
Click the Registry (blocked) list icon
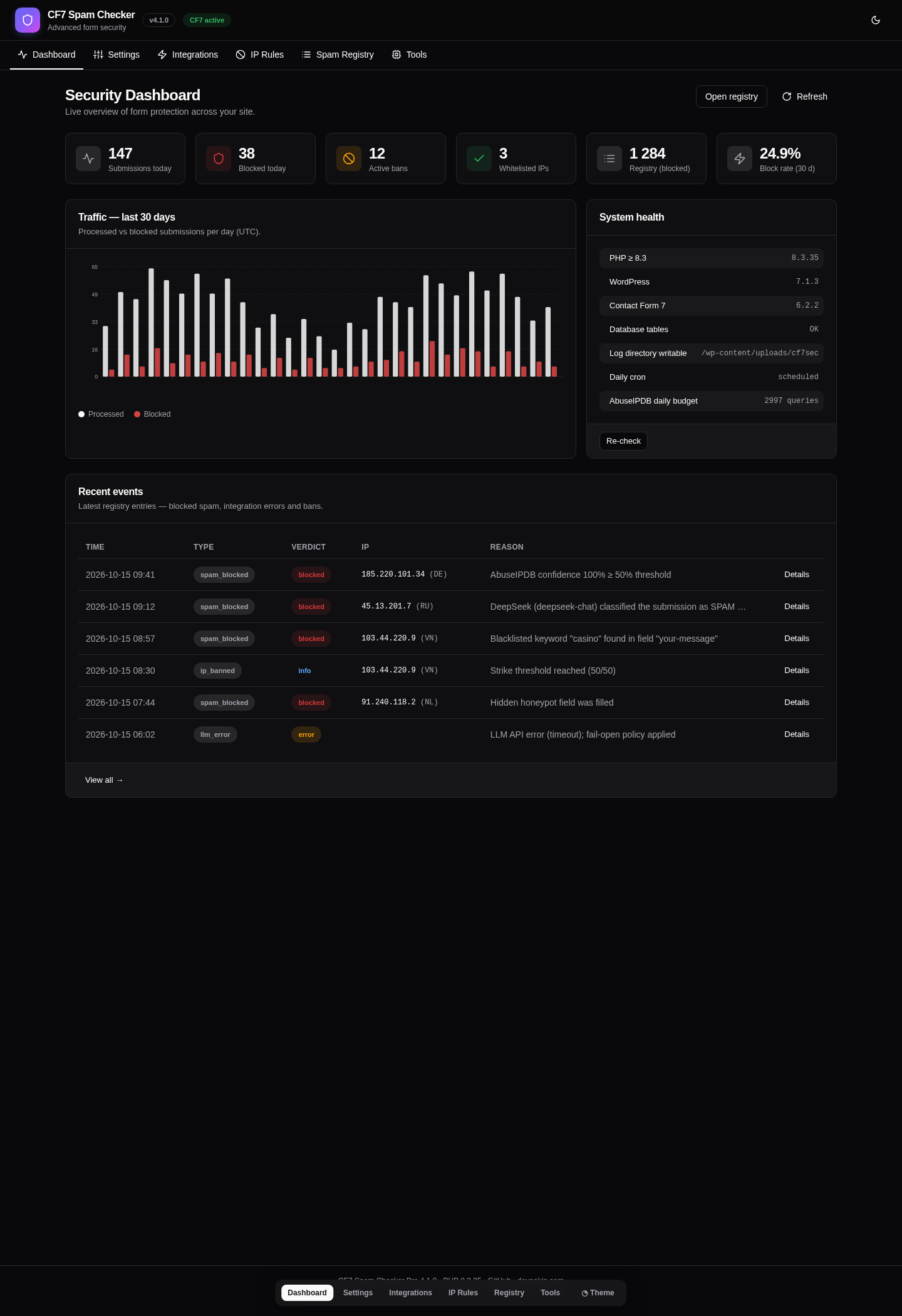pos(609,159)
